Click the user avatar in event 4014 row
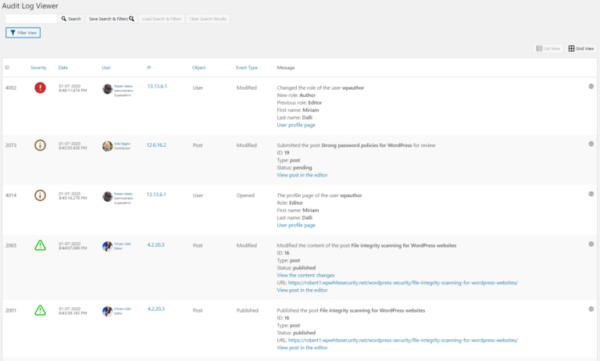 pyautogui.click(x=107, y=196)
